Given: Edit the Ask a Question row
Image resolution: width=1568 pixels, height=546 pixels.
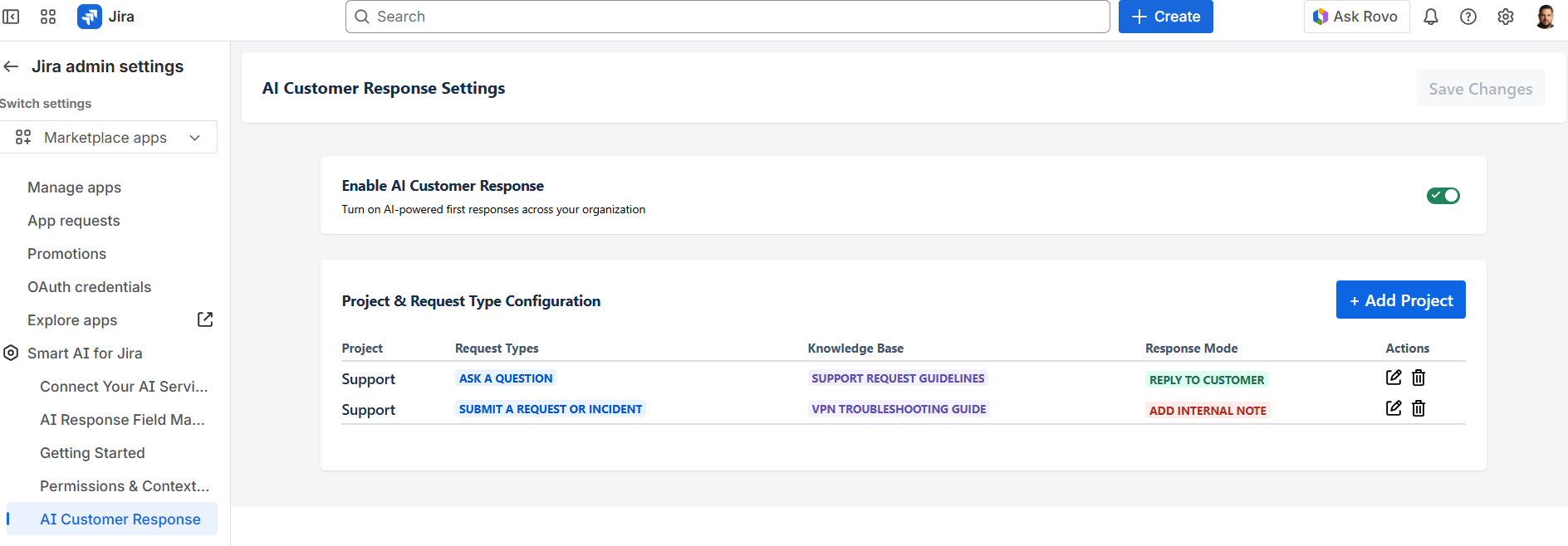Looking at the screenshot, I should coord(1394,378).
